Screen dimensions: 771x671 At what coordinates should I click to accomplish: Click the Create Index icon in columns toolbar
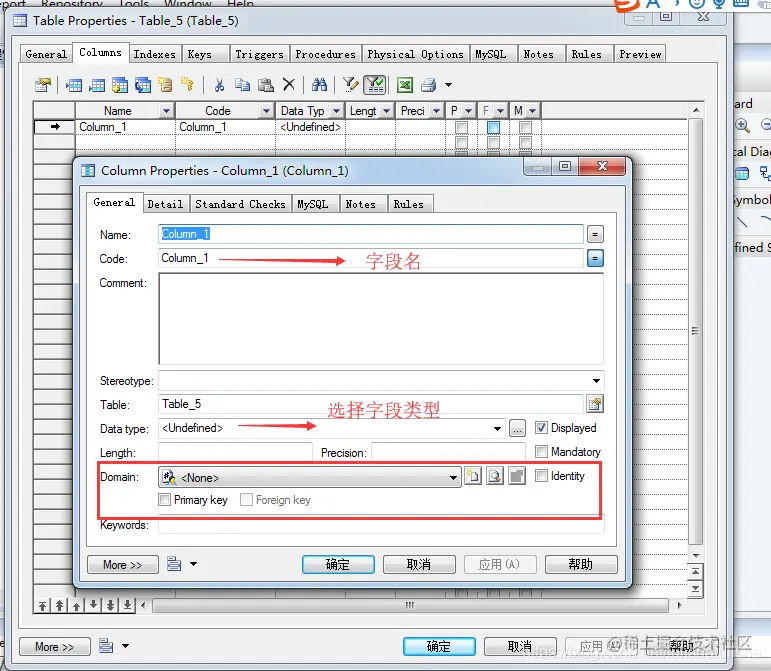[165, 85]
